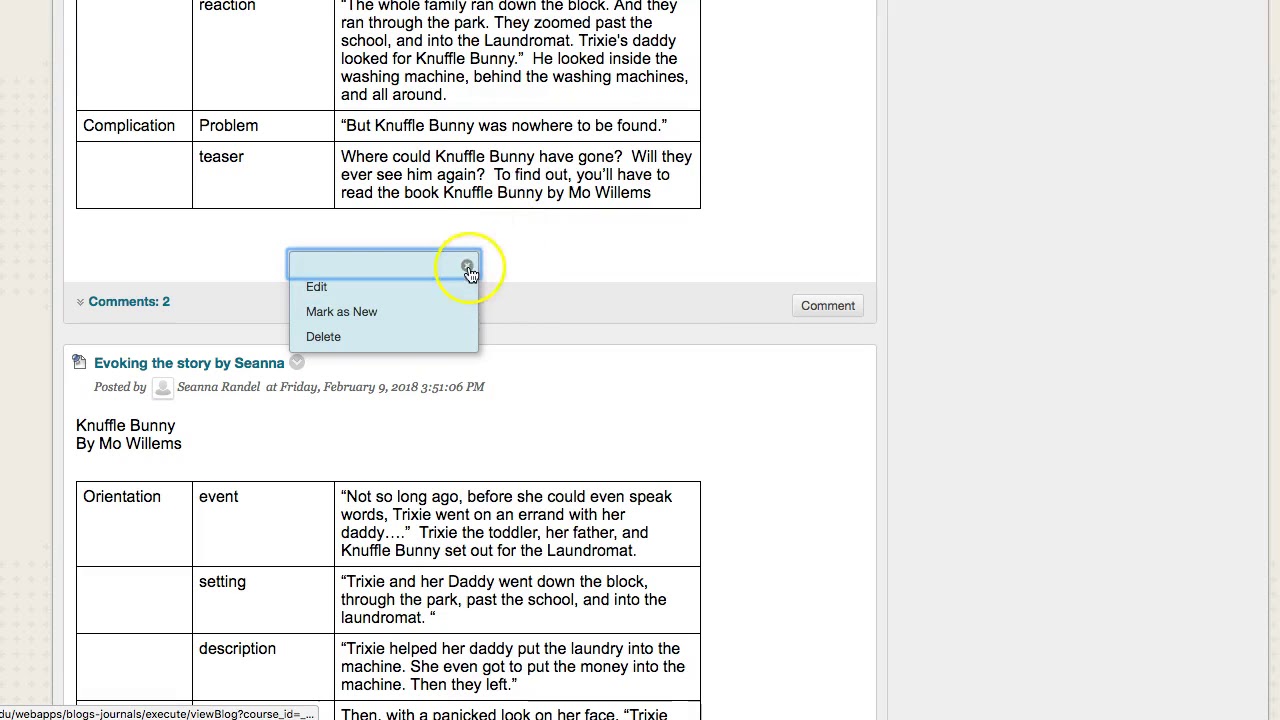Click the 'reaction' table cell
1280x720 pixels.
[263, 55]
